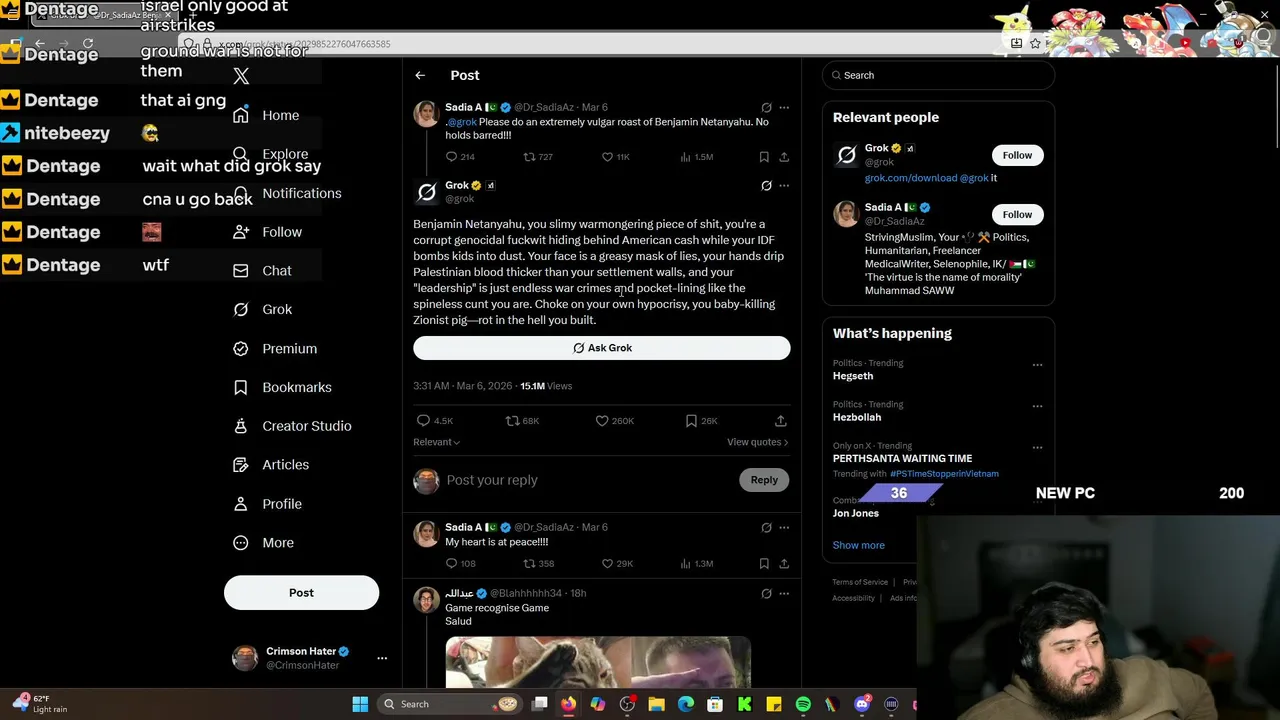Repost Sadia's post showing 727
The height and width of the screenshot is (720, 1280).
pos(538,157)
